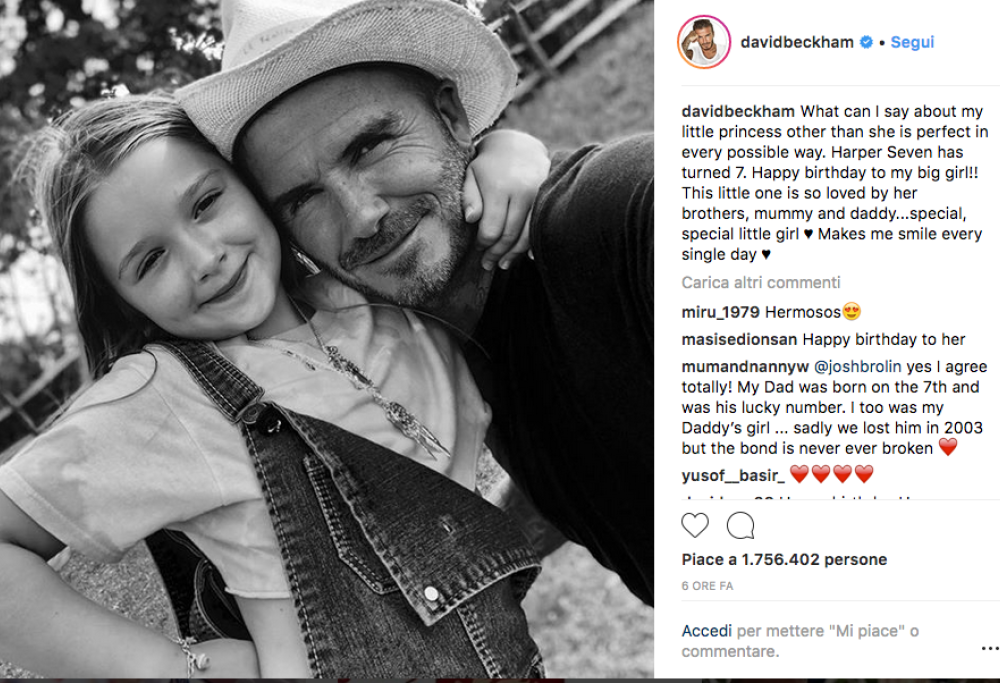Open davidbeckham username in header

(797, 42)
